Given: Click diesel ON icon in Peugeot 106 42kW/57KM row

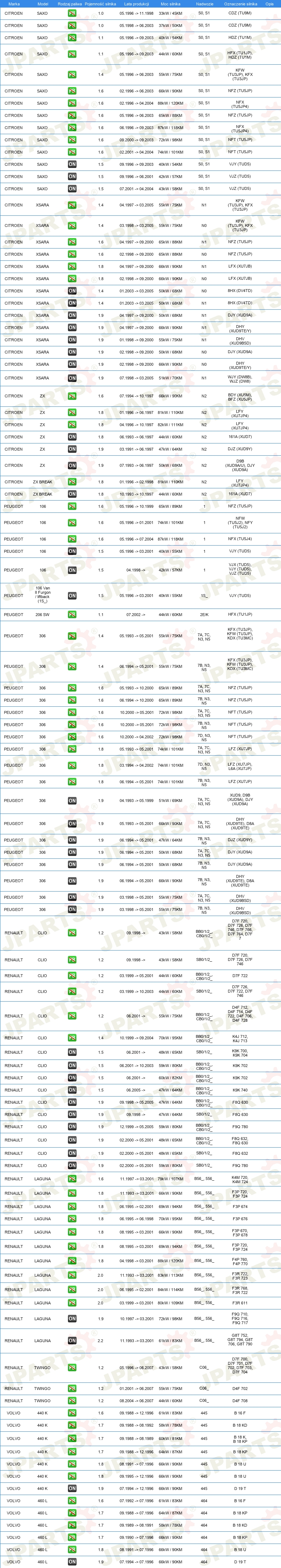Looking at the screenshot, I should tap(72, 570).
